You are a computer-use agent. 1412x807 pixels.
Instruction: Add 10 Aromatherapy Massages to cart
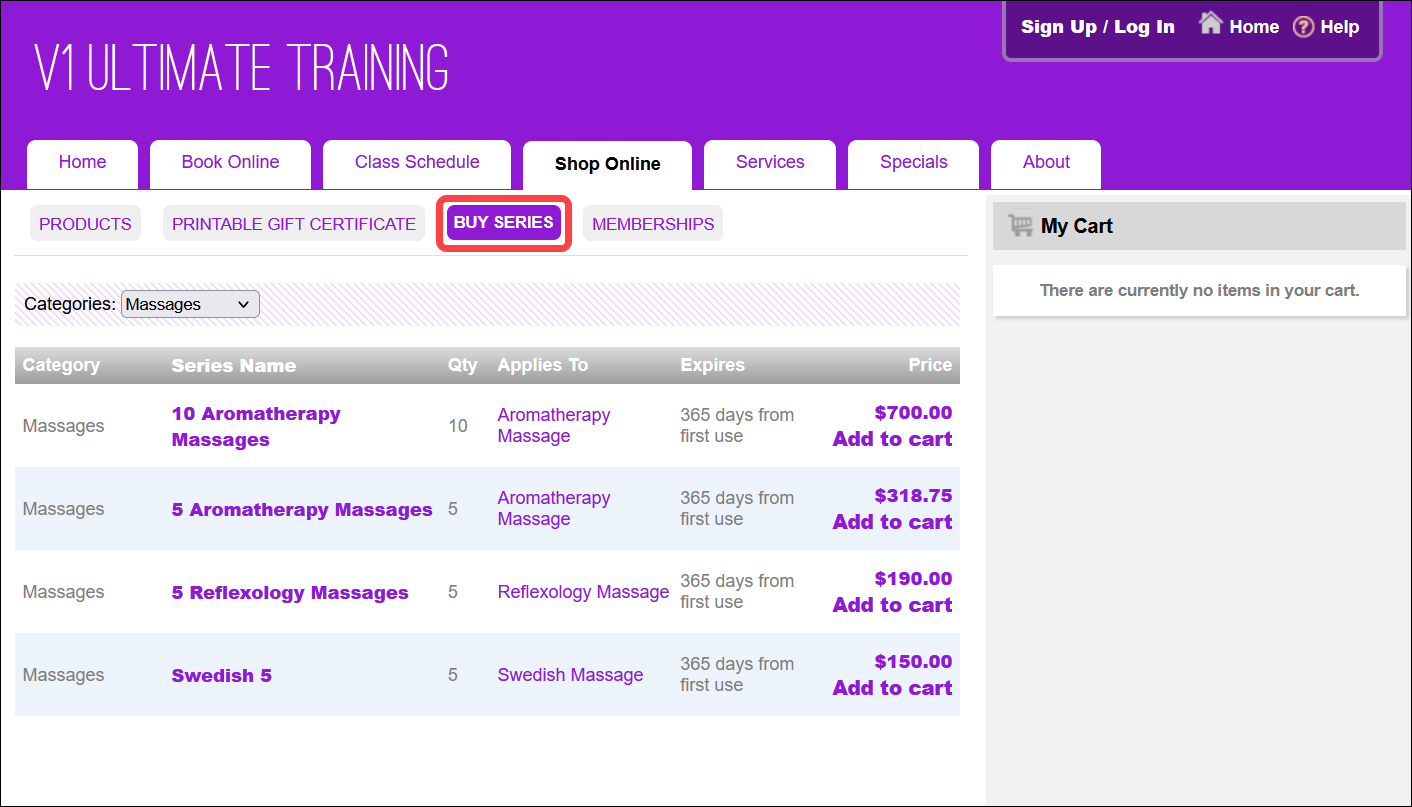(892, 439)
